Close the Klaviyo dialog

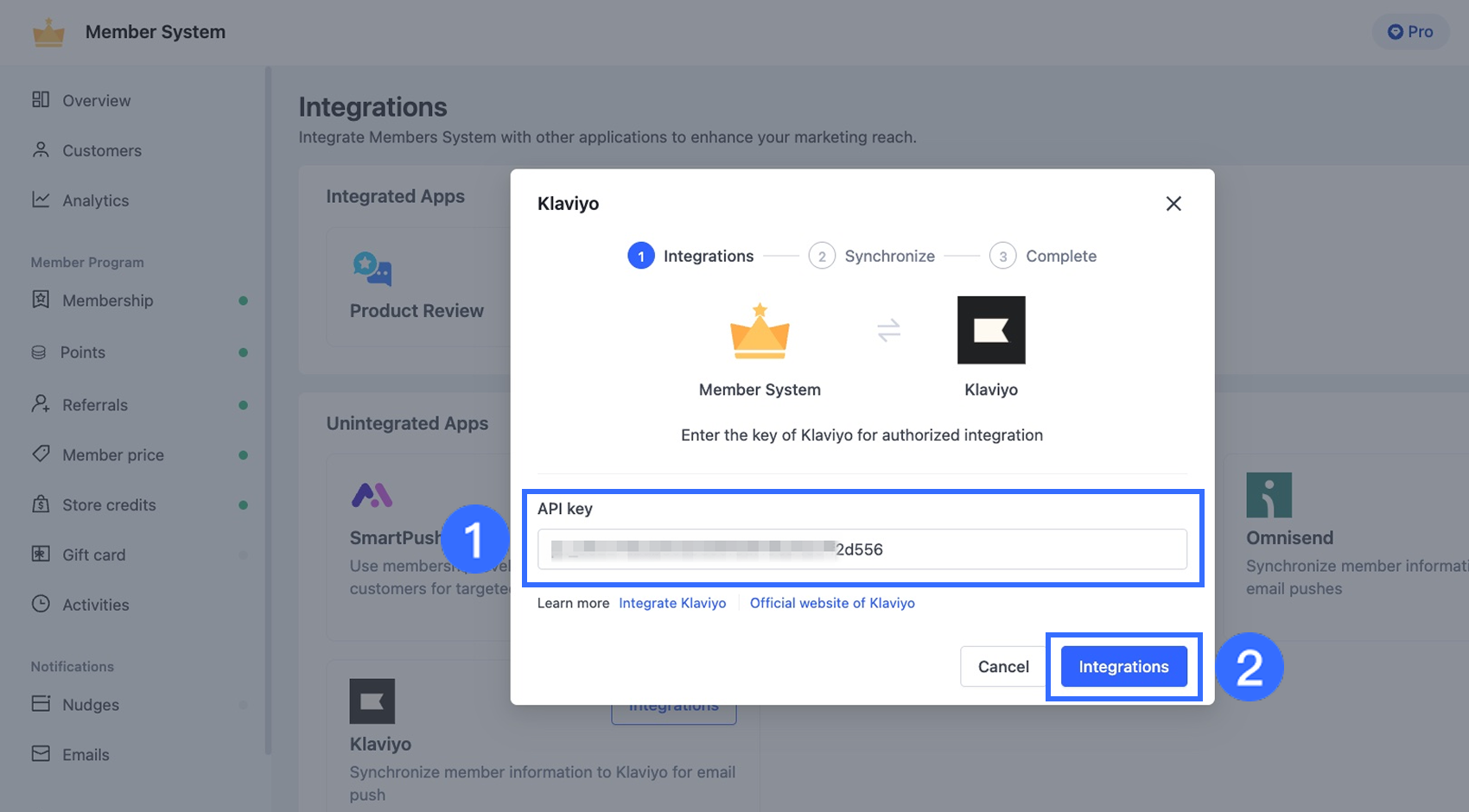pyautogui.click(x=1173, y=204)
